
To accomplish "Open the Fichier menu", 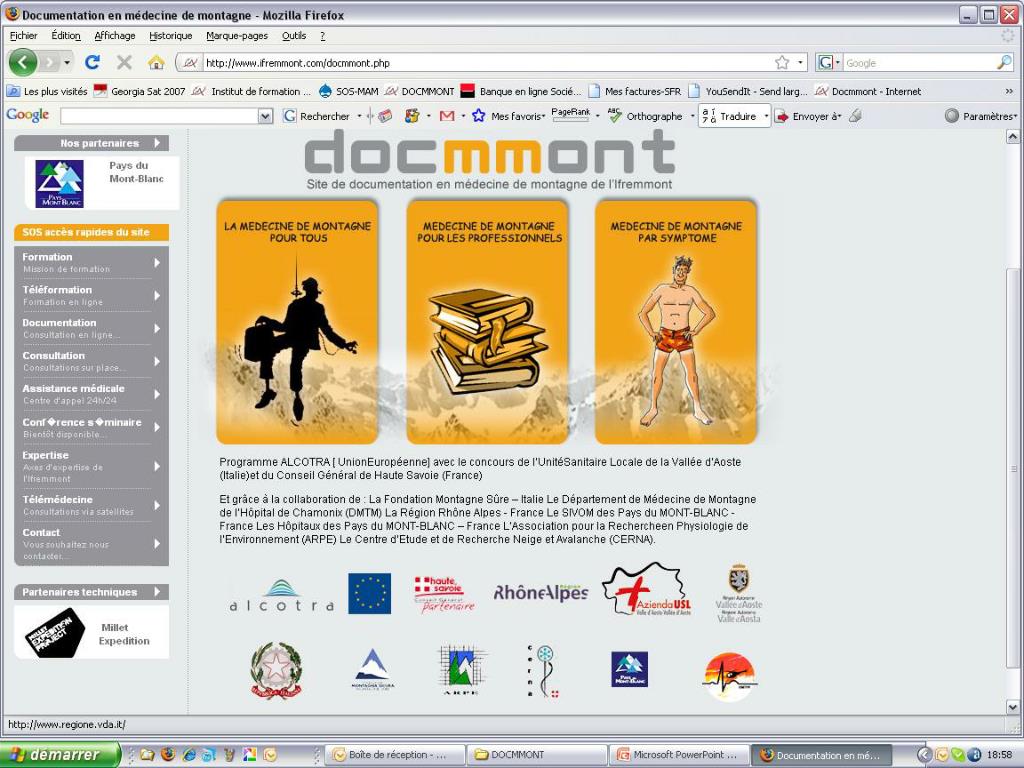I will click(24, 35).
